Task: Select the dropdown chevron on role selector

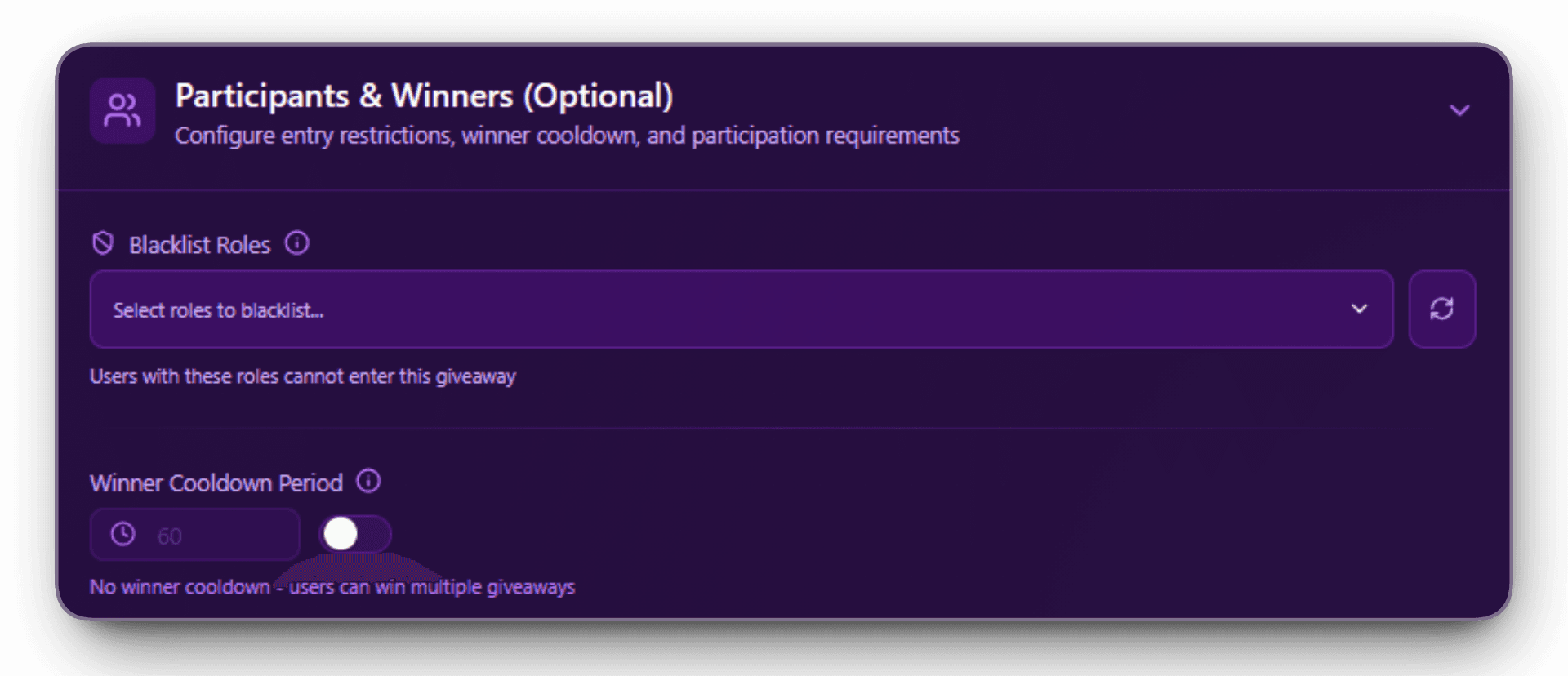Action: pyautogui.click(x=1358, y=309)
